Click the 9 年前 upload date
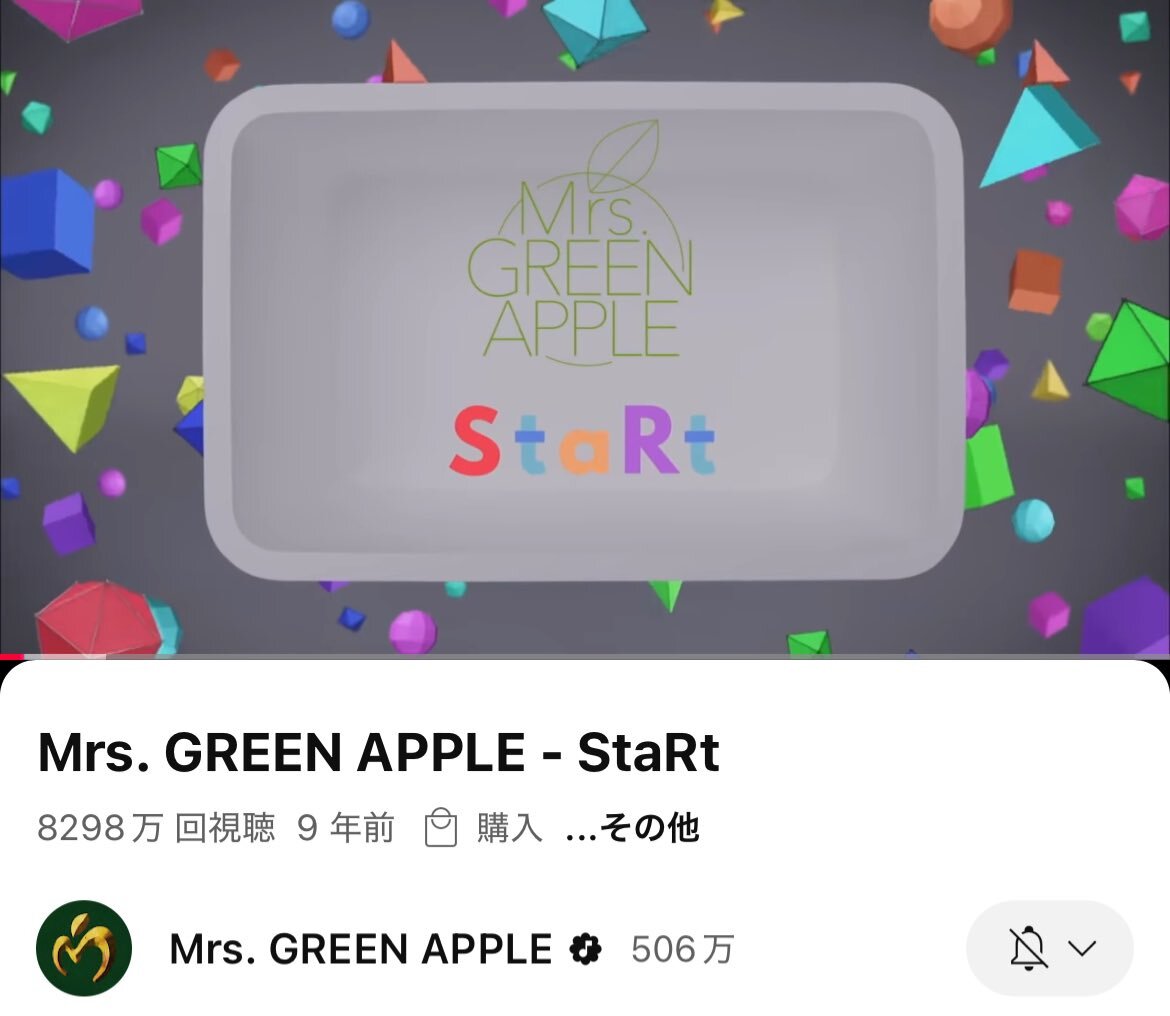 click(345, 827)
